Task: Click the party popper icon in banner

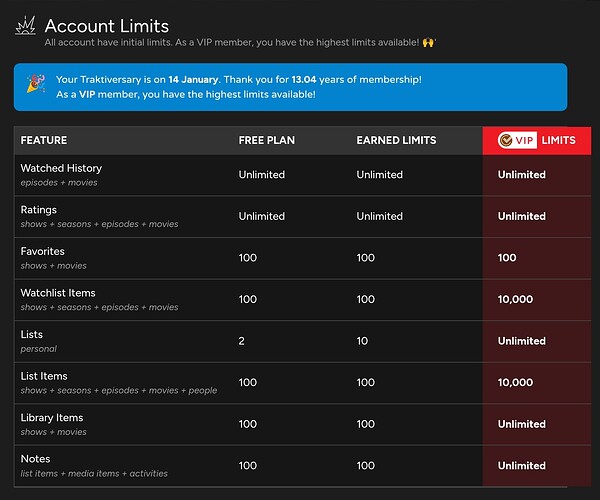Action: pyautogui.click(x=36, y=83)
